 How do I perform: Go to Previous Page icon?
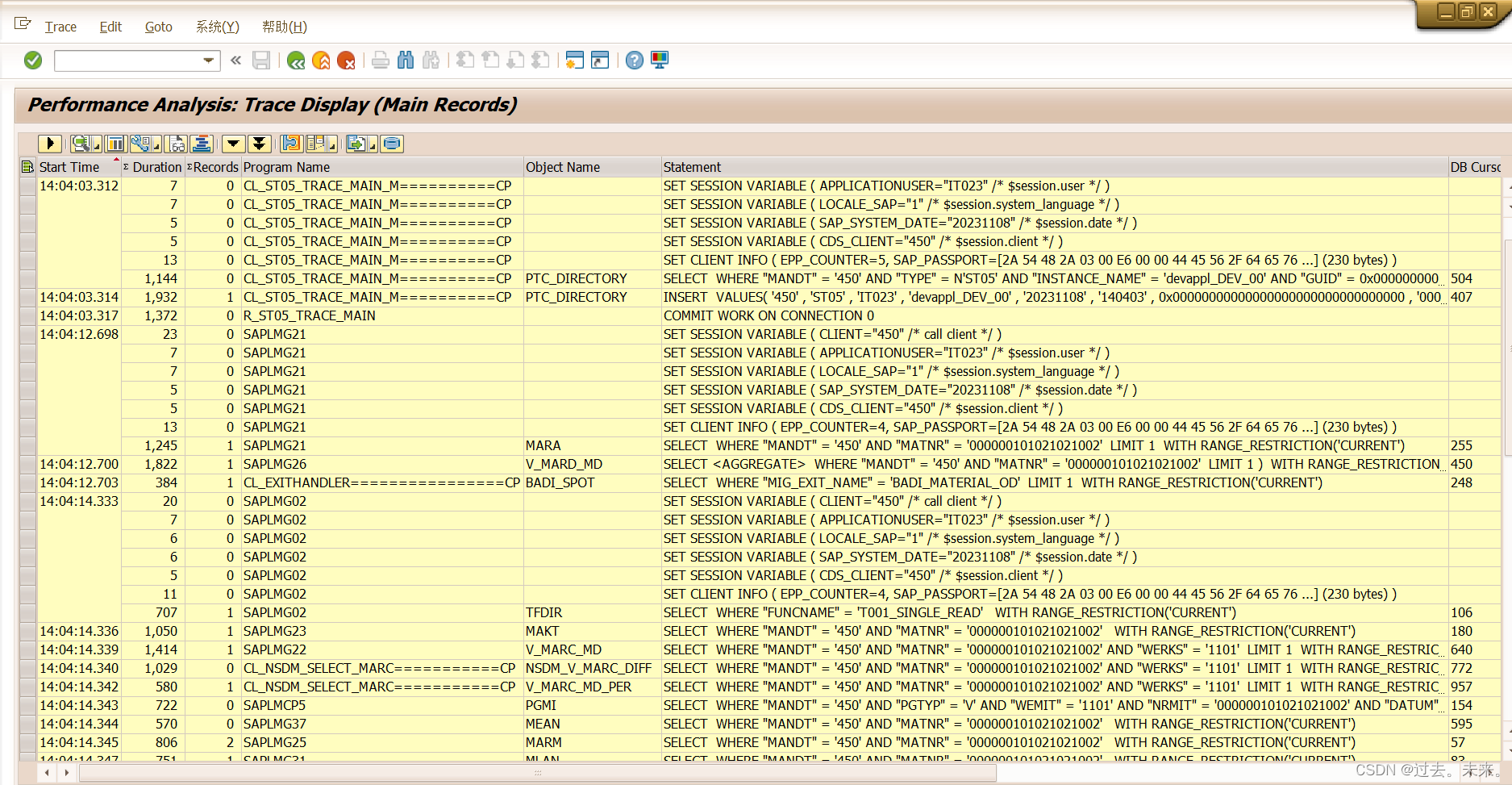click(490, 61)
